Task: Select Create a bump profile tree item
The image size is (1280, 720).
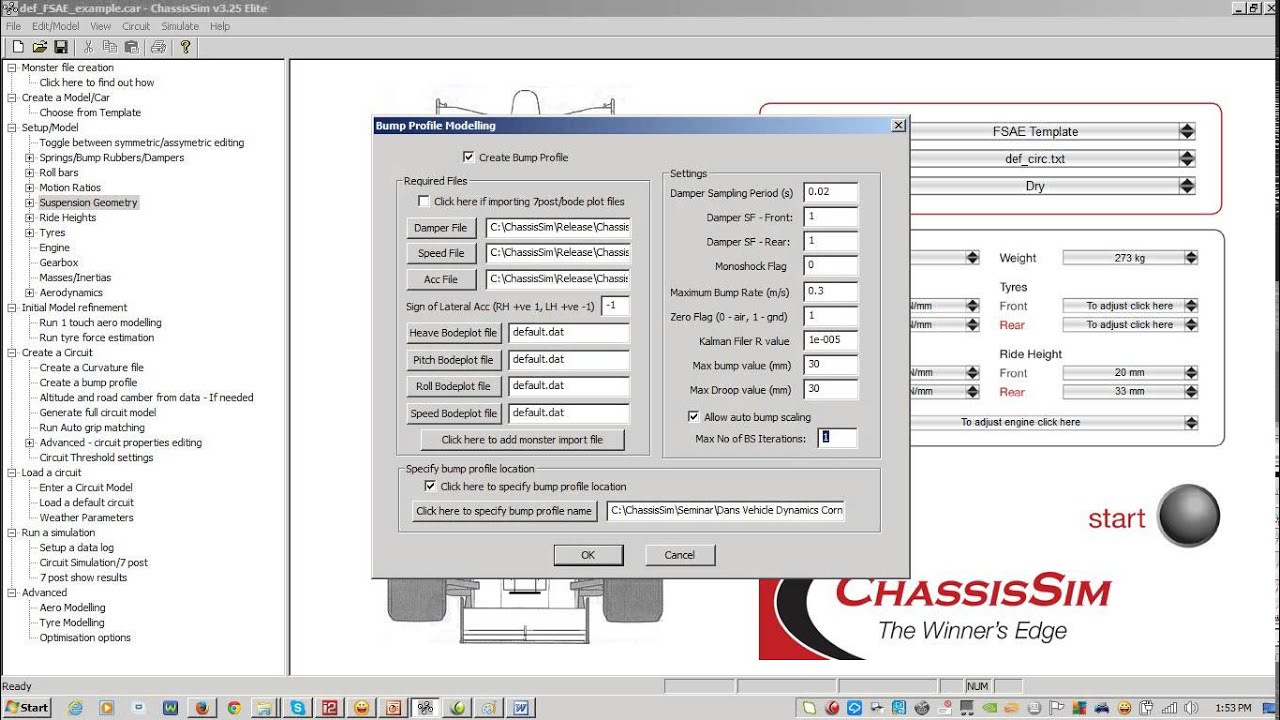Action: pyautogui.click(x=88, y=382)
